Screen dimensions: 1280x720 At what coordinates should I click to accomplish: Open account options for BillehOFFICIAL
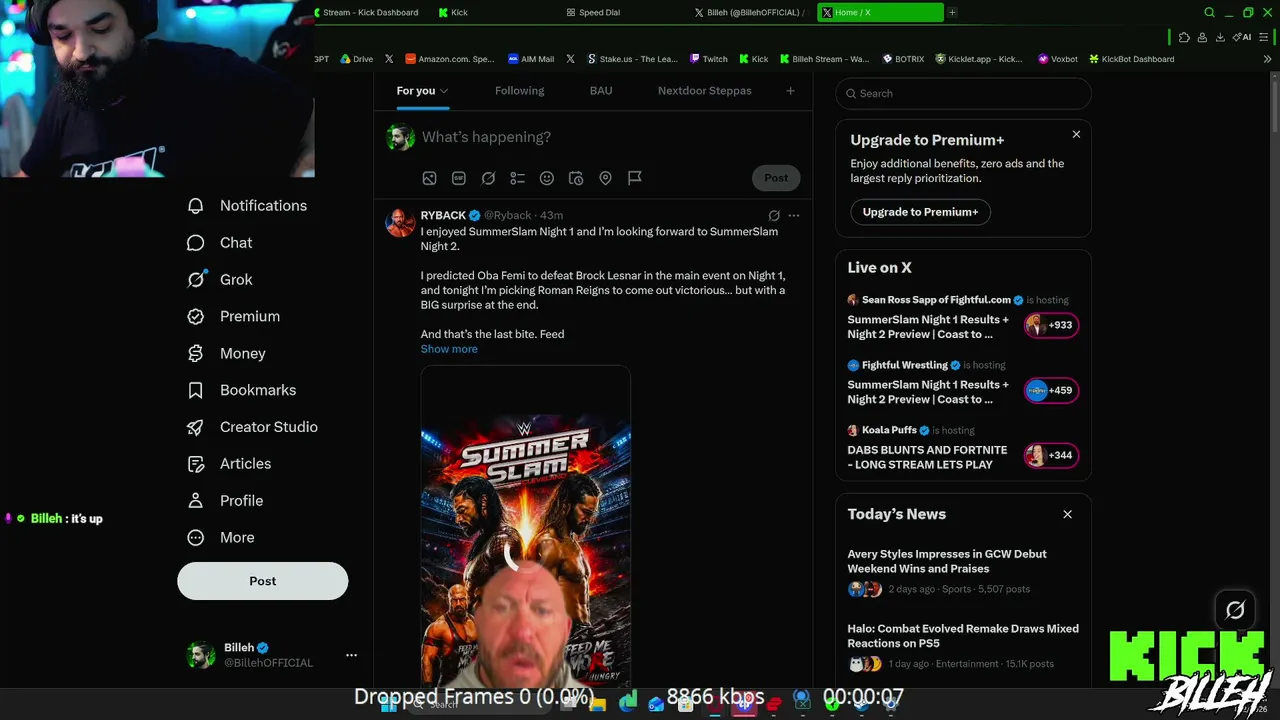click(x=351, y=655)
